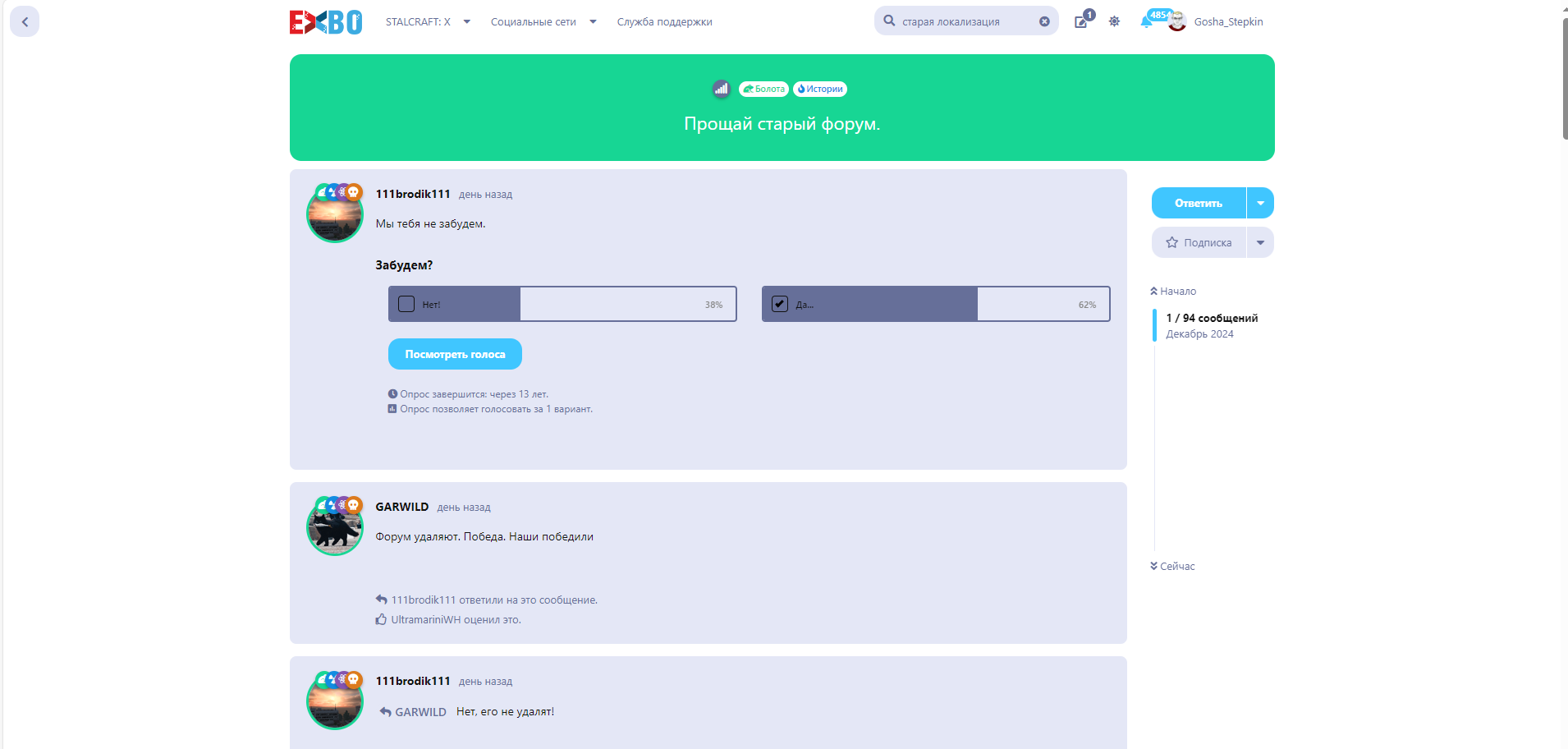Click the search field with старая локализация

pos(966,21)
